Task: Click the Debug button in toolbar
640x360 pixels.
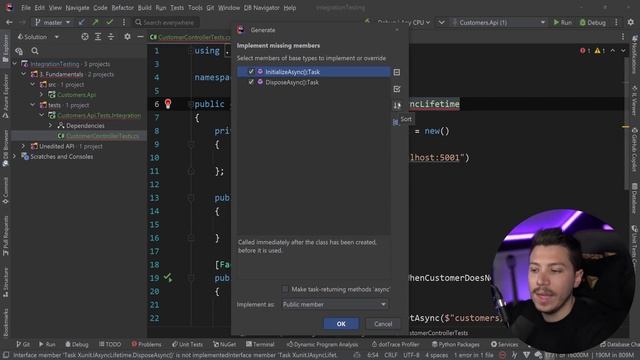Action: click(x=593, y=22)
